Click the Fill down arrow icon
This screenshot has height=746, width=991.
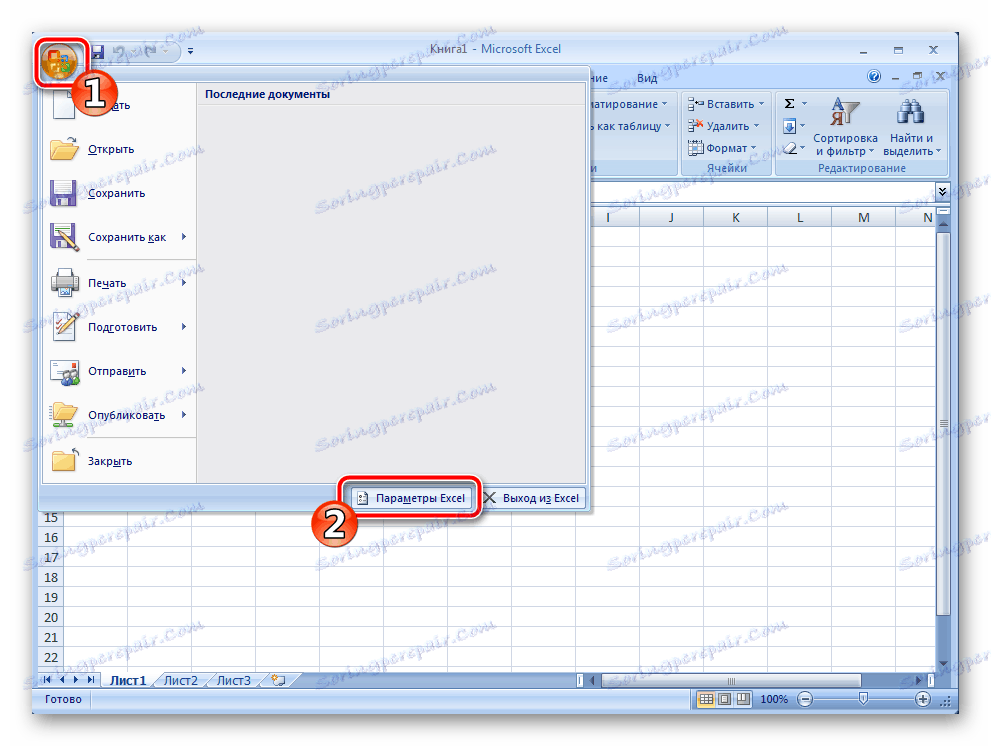coord(789,126)
